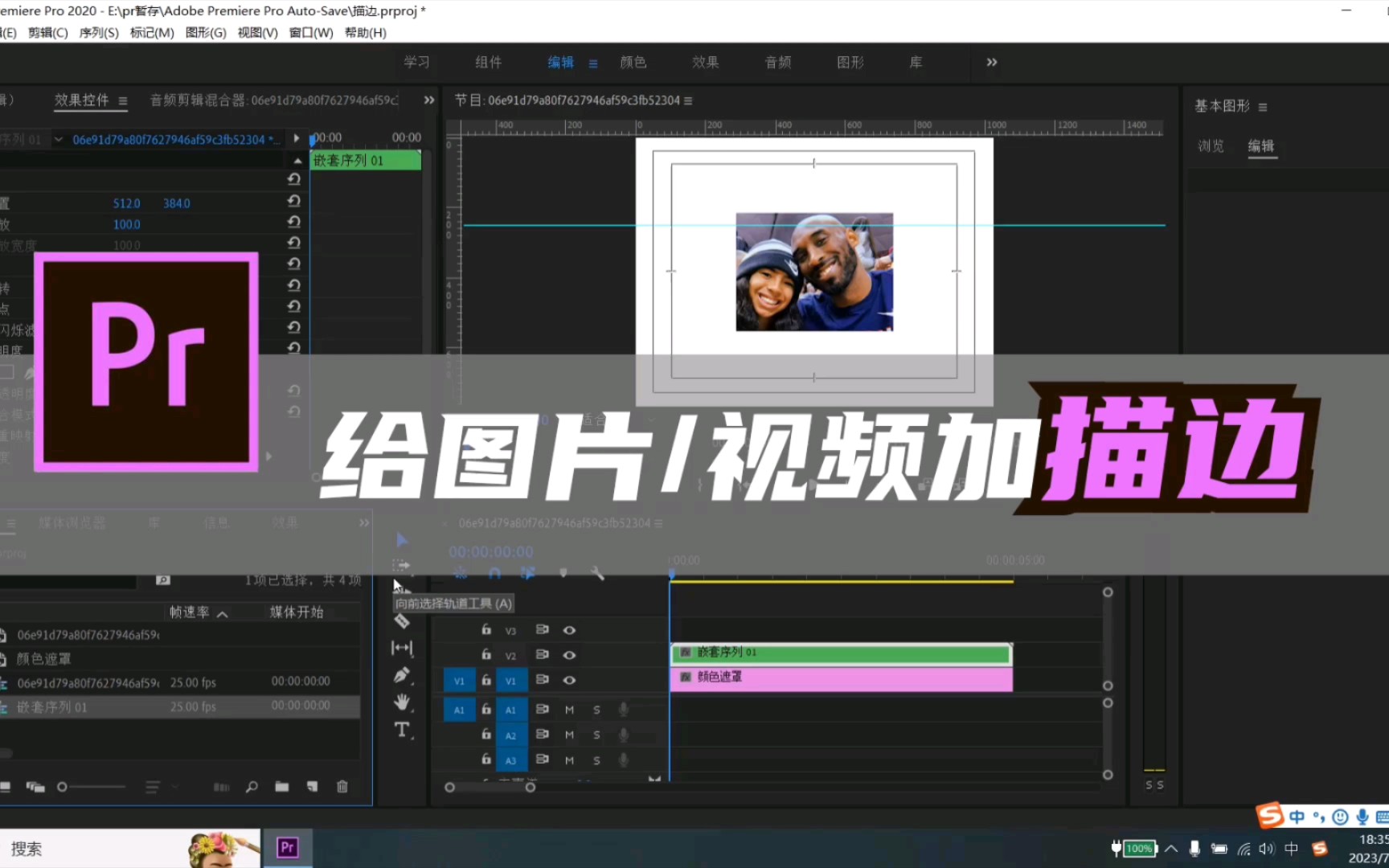Select the Razor tool

(x=401, y=621)
